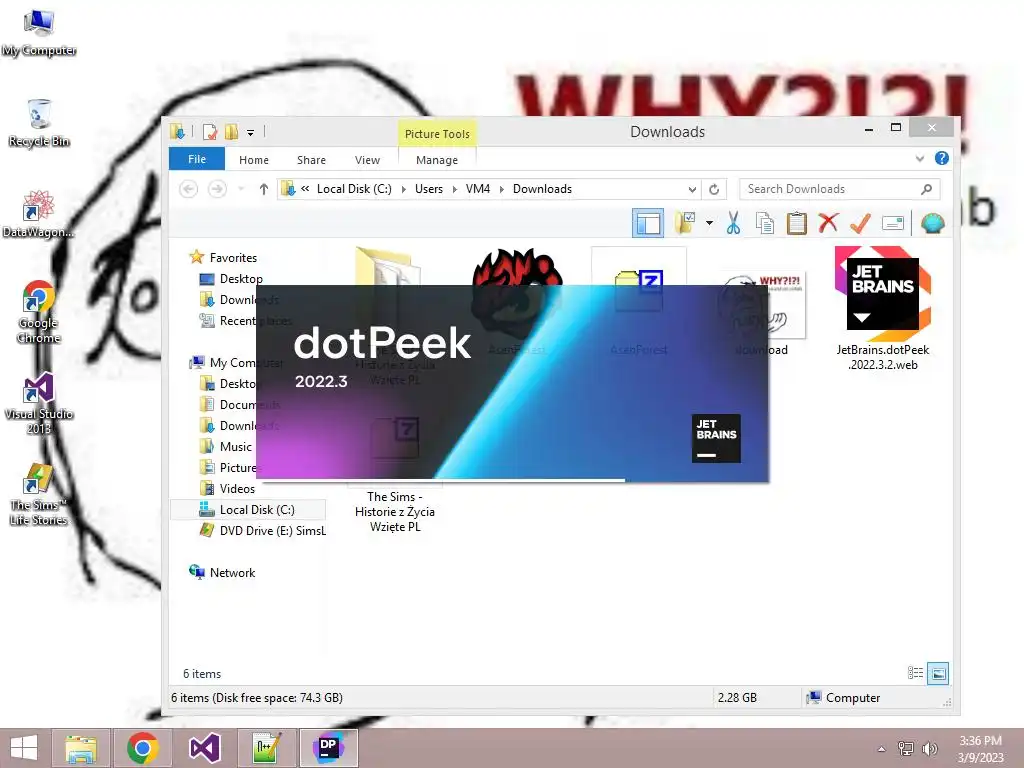Click Local Disk (C:) in breadcrumb

(x=354, y=189)
